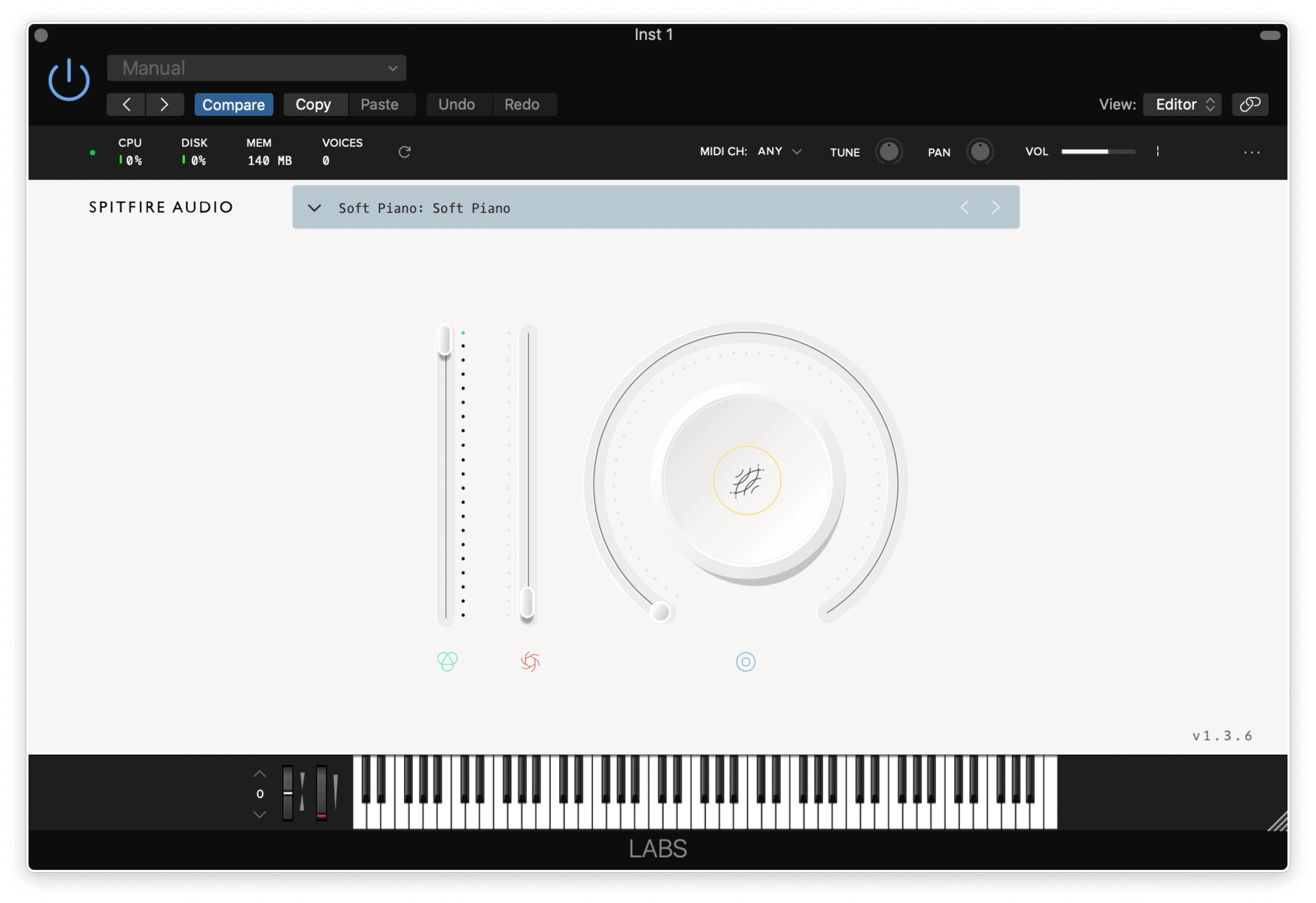Toggle the plugin power bypass button

coord(68,80)
